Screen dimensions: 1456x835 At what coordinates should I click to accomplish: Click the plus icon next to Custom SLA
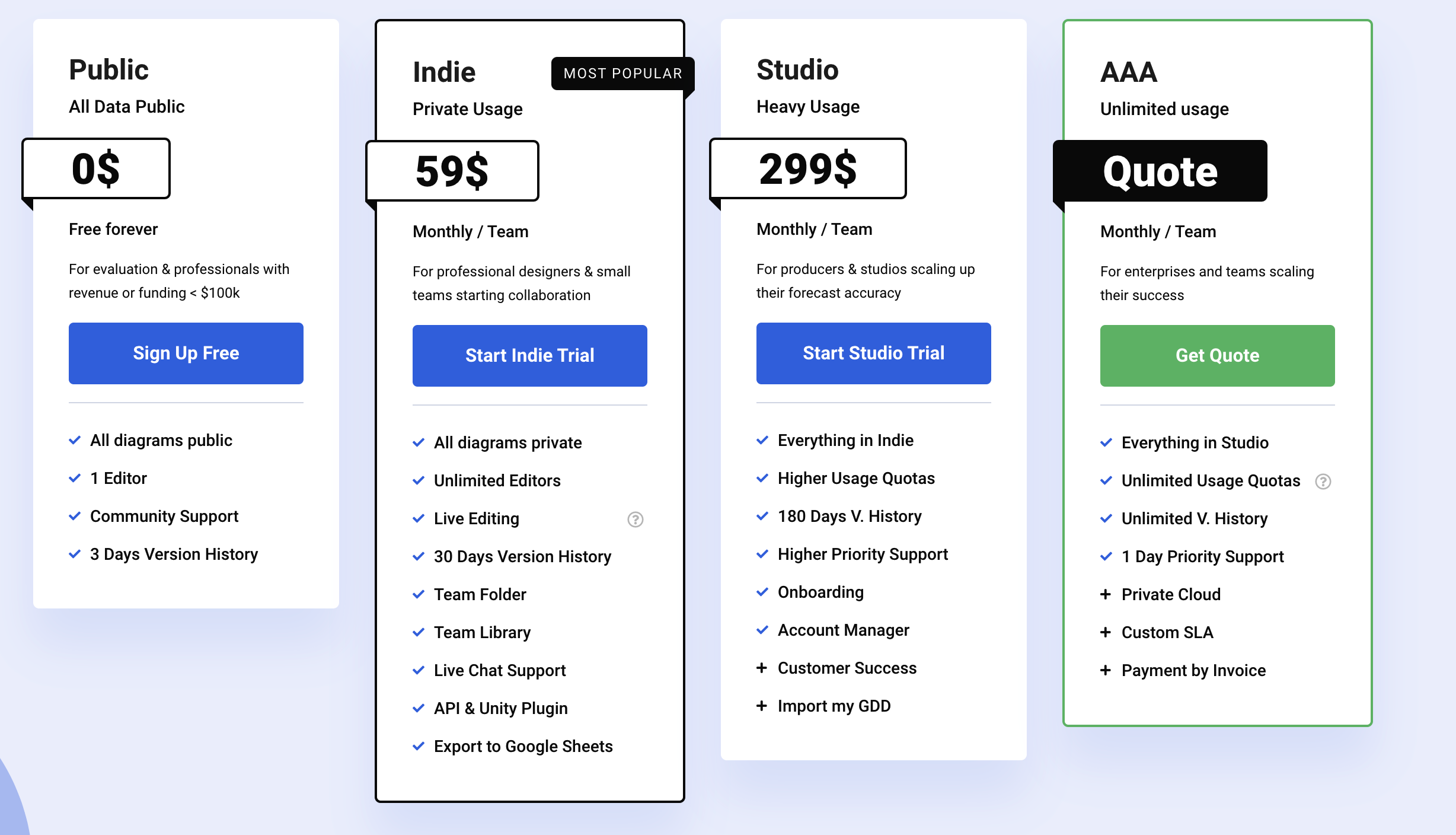1106,632
